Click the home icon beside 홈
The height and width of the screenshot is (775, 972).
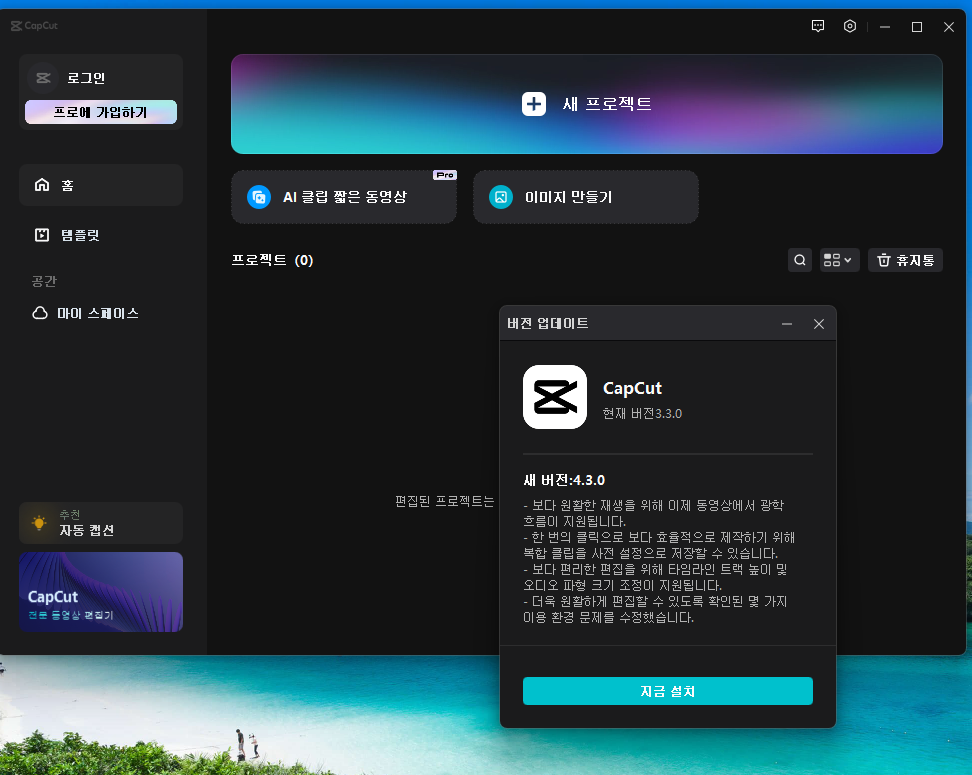[42, 185]
